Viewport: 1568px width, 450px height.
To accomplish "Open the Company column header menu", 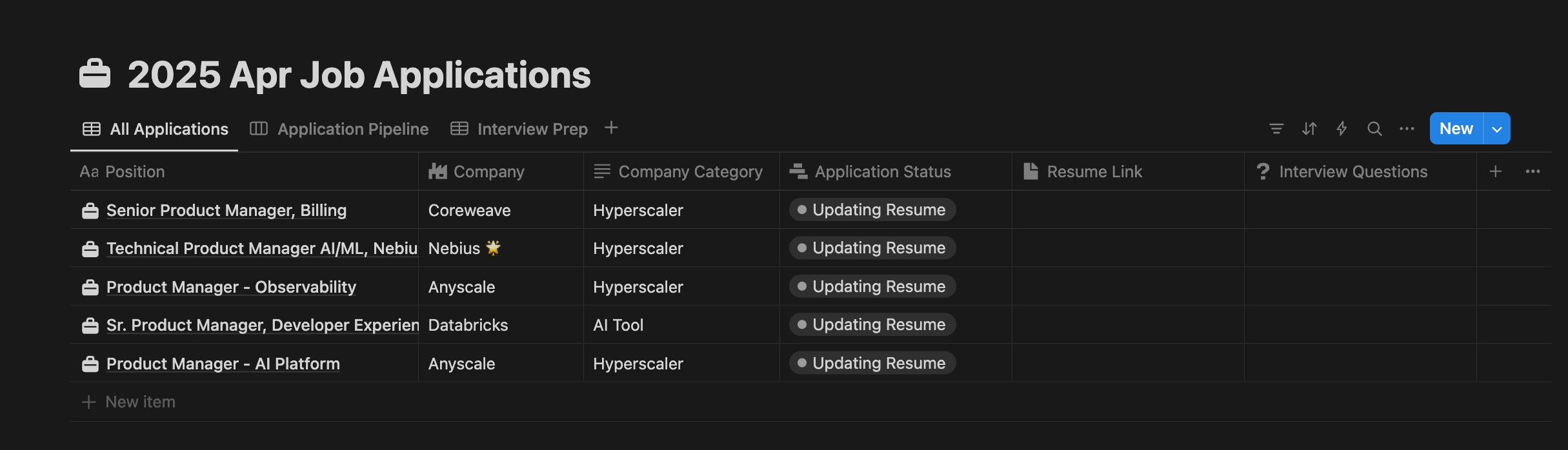I will [501, 171].
